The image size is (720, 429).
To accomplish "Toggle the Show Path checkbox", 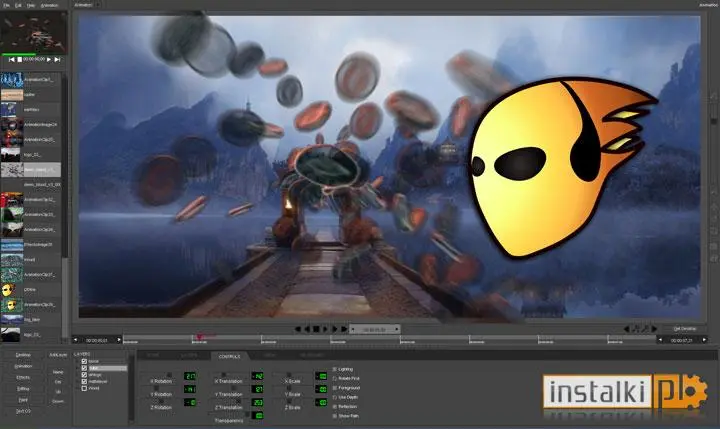I will tap(335, 416).
